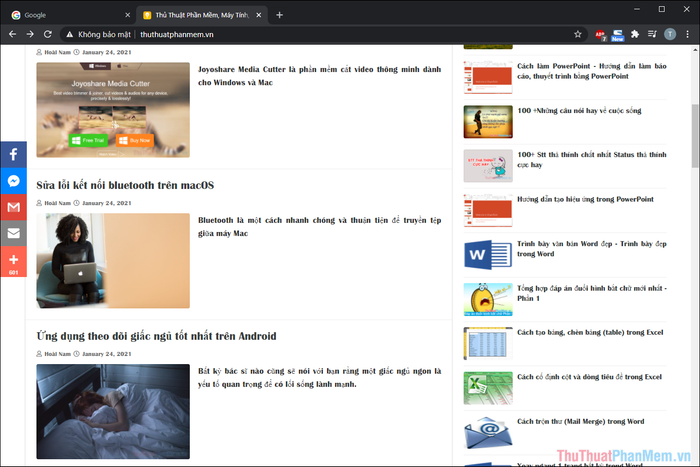Open sidebar link Cách làm PowerPoint

tap(592, 71)
